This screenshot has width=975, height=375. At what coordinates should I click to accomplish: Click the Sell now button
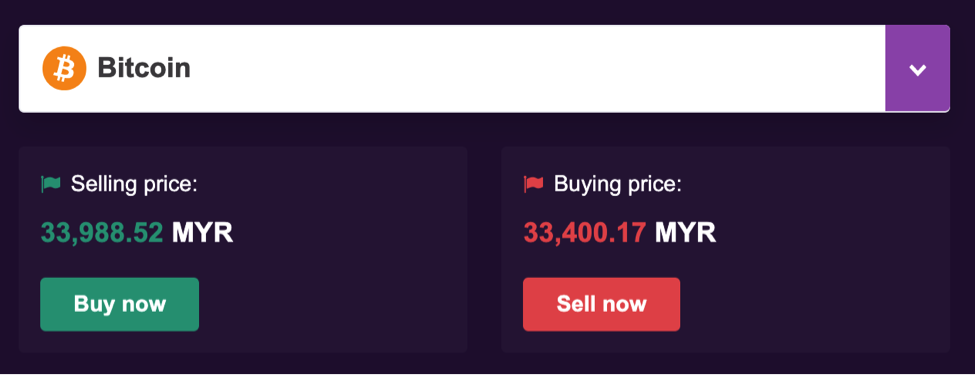[x=601, y=304]
